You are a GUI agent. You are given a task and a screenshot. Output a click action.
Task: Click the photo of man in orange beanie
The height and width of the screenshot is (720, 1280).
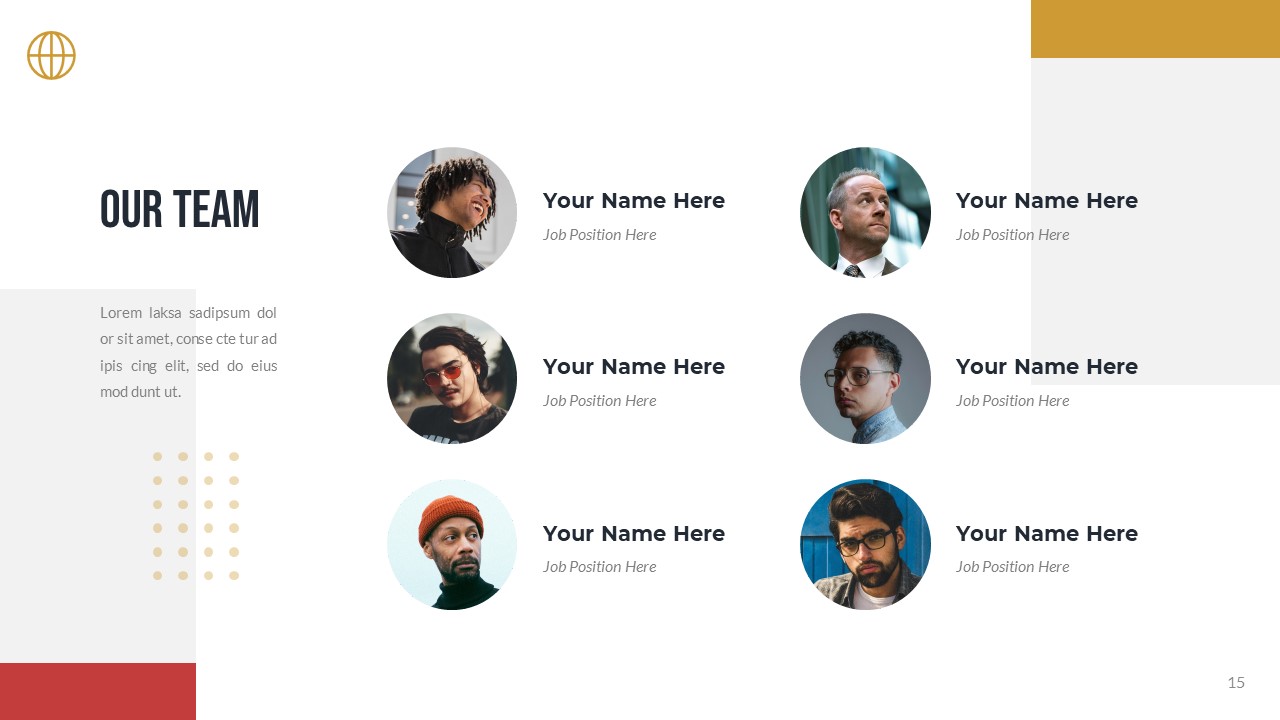coord(452,545)
